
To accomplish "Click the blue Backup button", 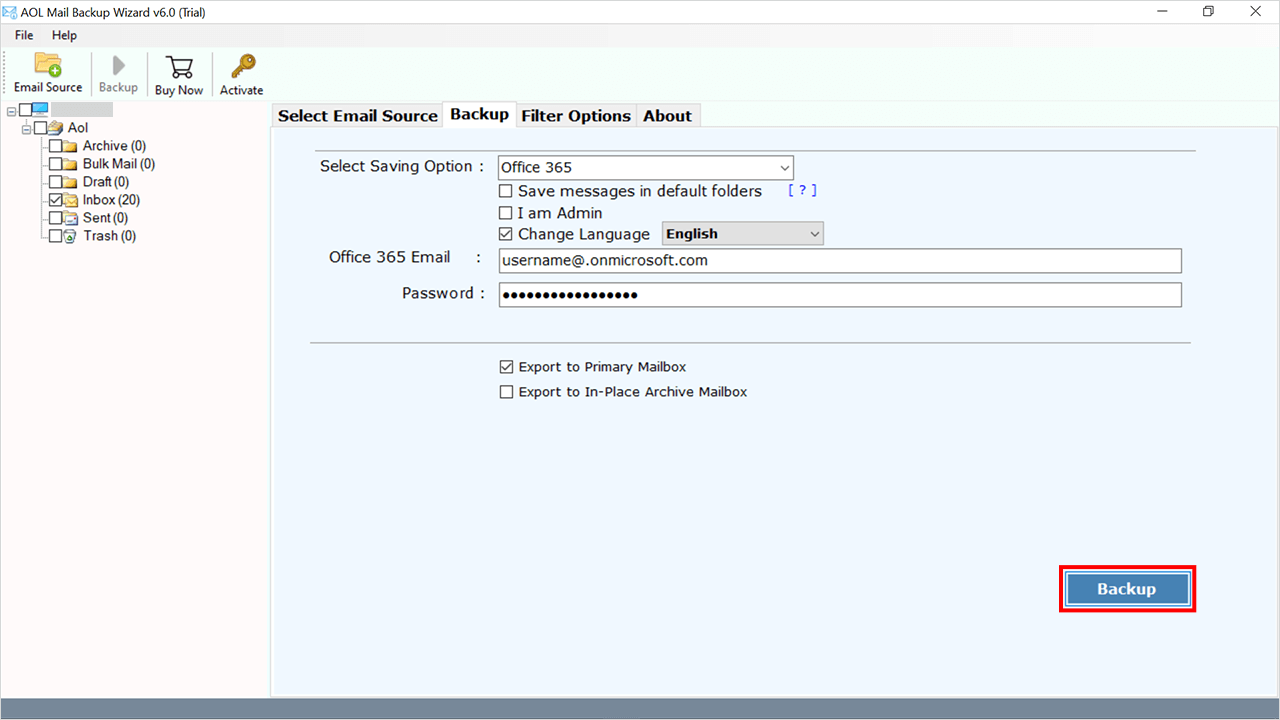I will pos(1127,589).
